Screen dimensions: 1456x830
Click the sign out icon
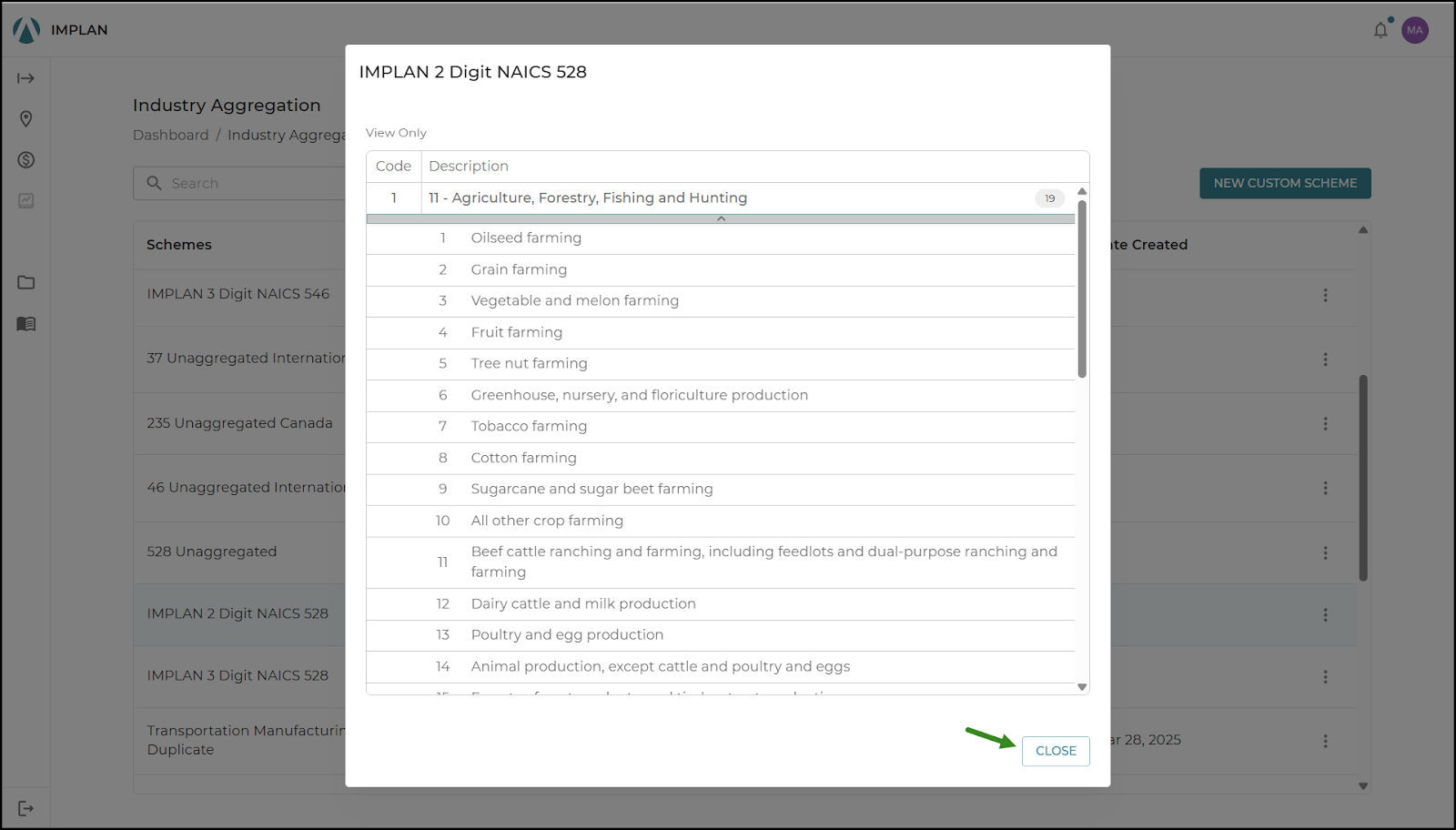26,808
